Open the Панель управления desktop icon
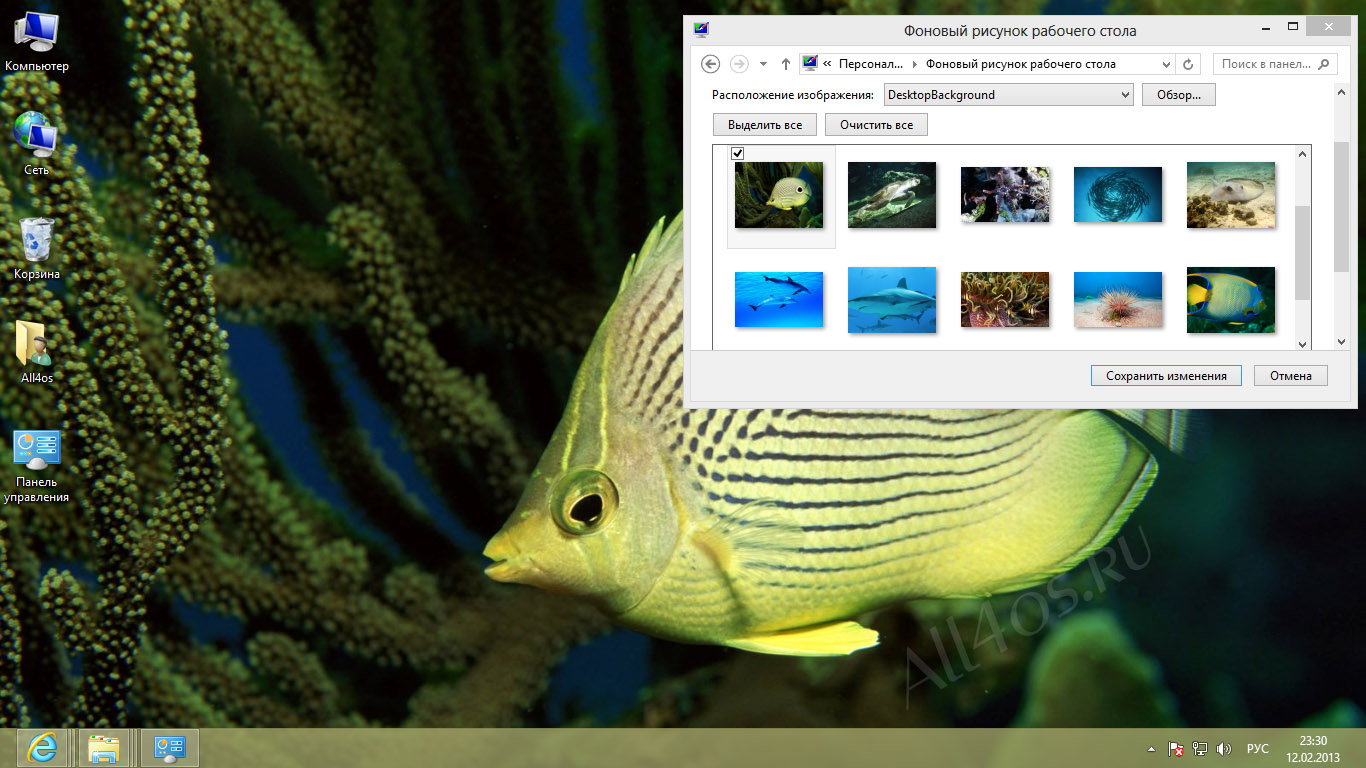 point(36,467)
